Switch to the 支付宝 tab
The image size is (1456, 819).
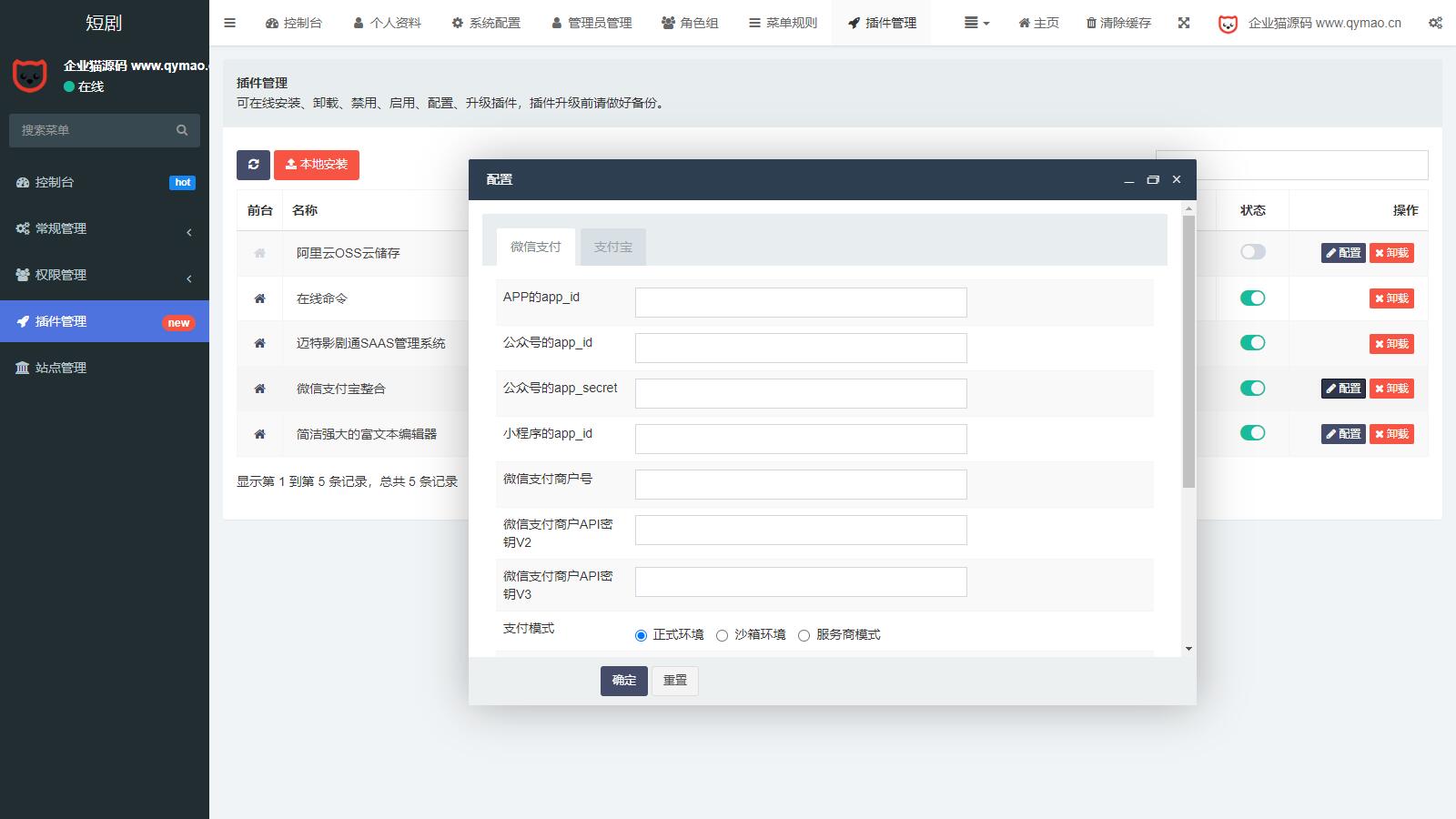[612, 247]
